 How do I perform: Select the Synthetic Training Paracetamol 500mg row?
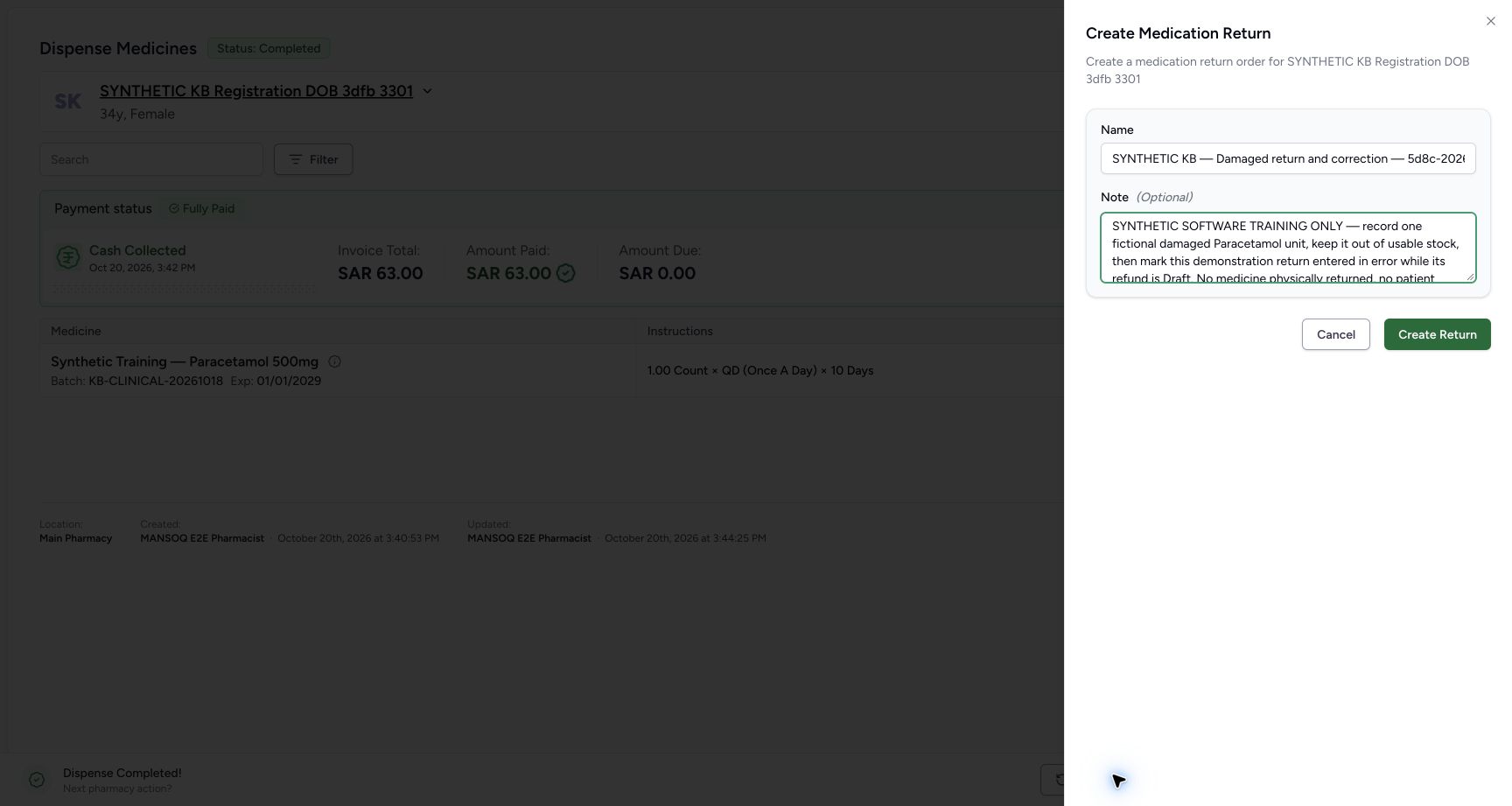pos(551,370)
